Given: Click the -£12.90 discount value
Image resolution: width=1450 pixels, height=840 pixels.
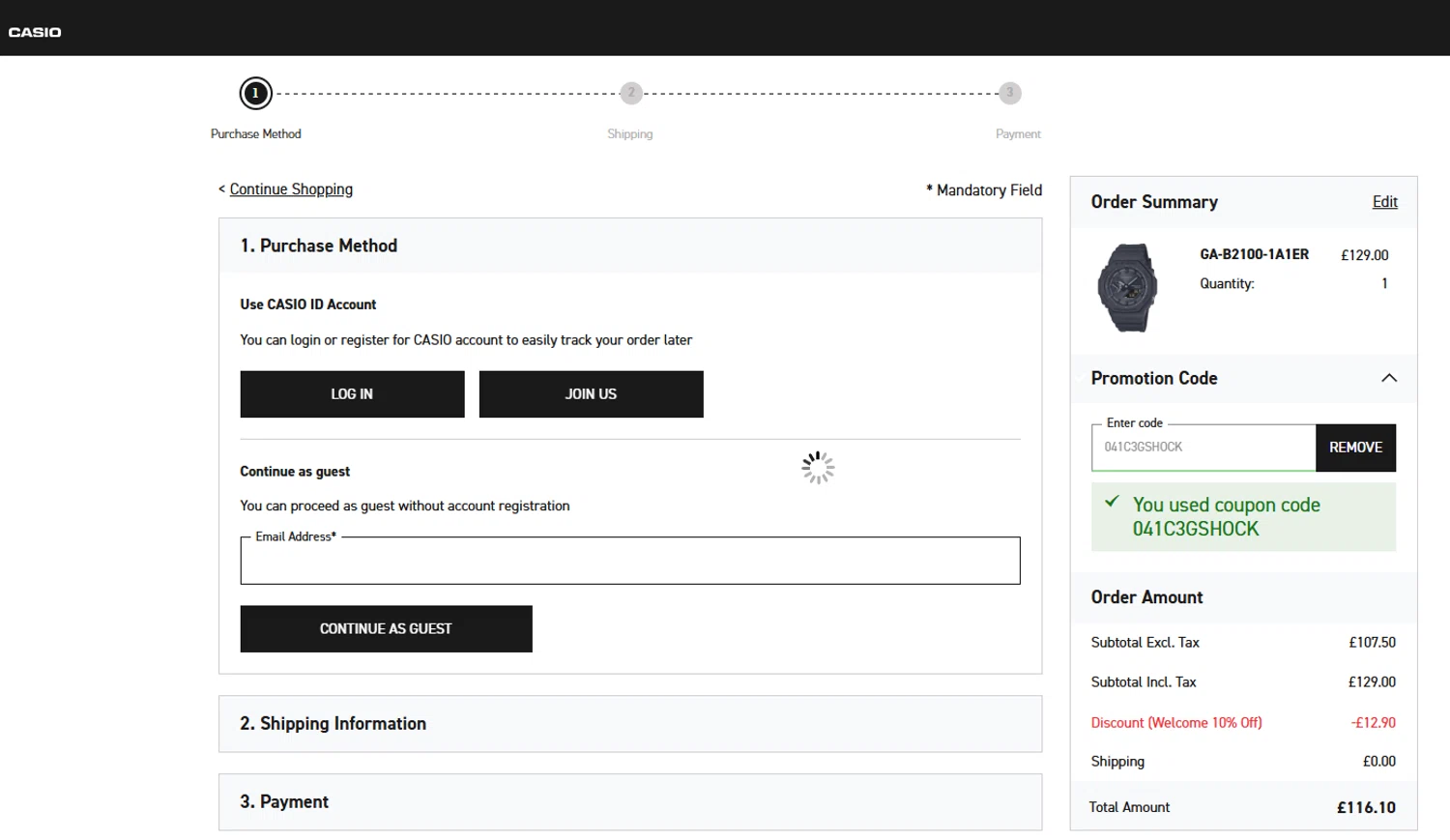Looking at the screenshot, I should tap(1374, 723).
